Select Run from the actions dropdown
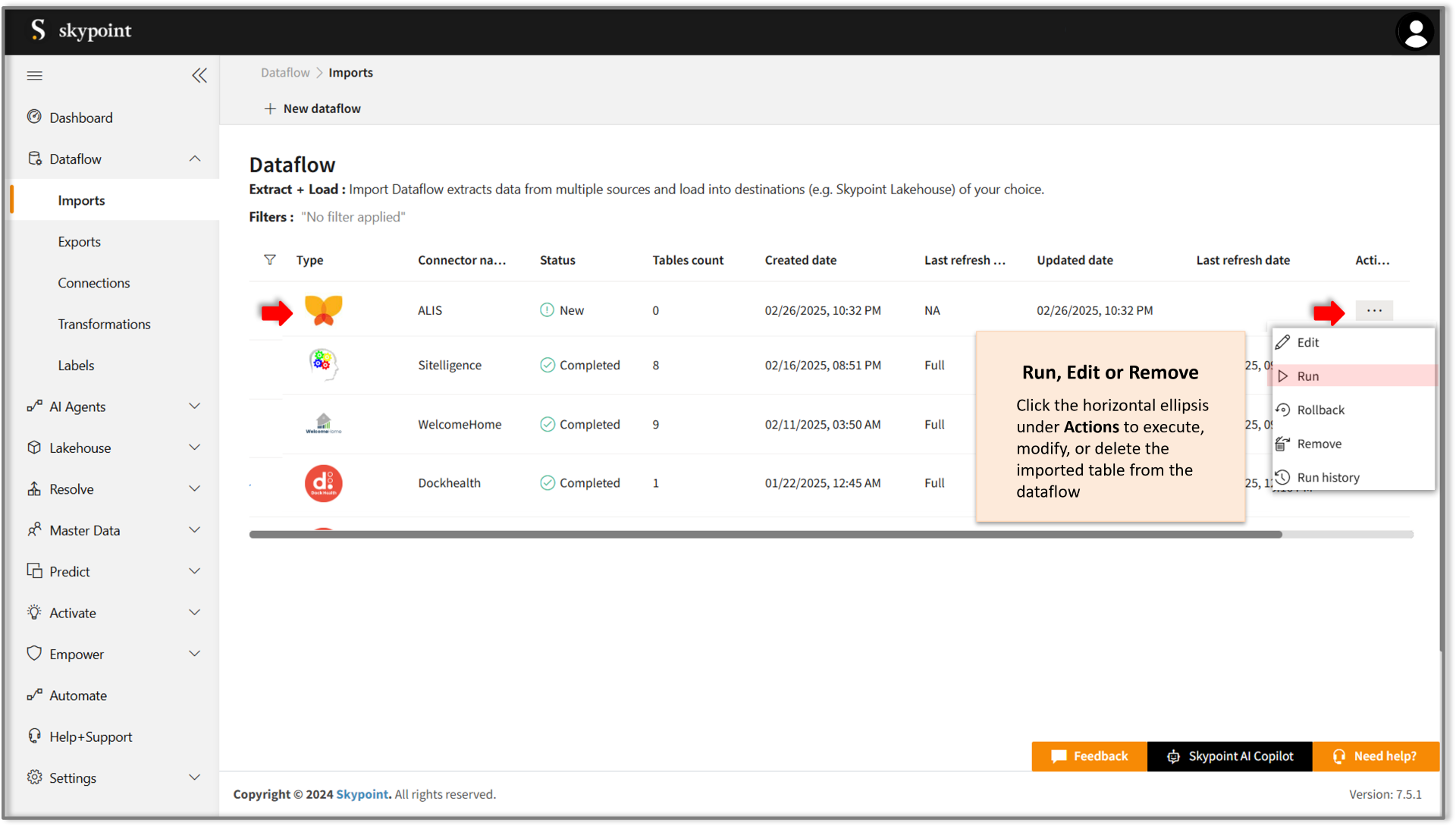 click(x=1350, y=375)
